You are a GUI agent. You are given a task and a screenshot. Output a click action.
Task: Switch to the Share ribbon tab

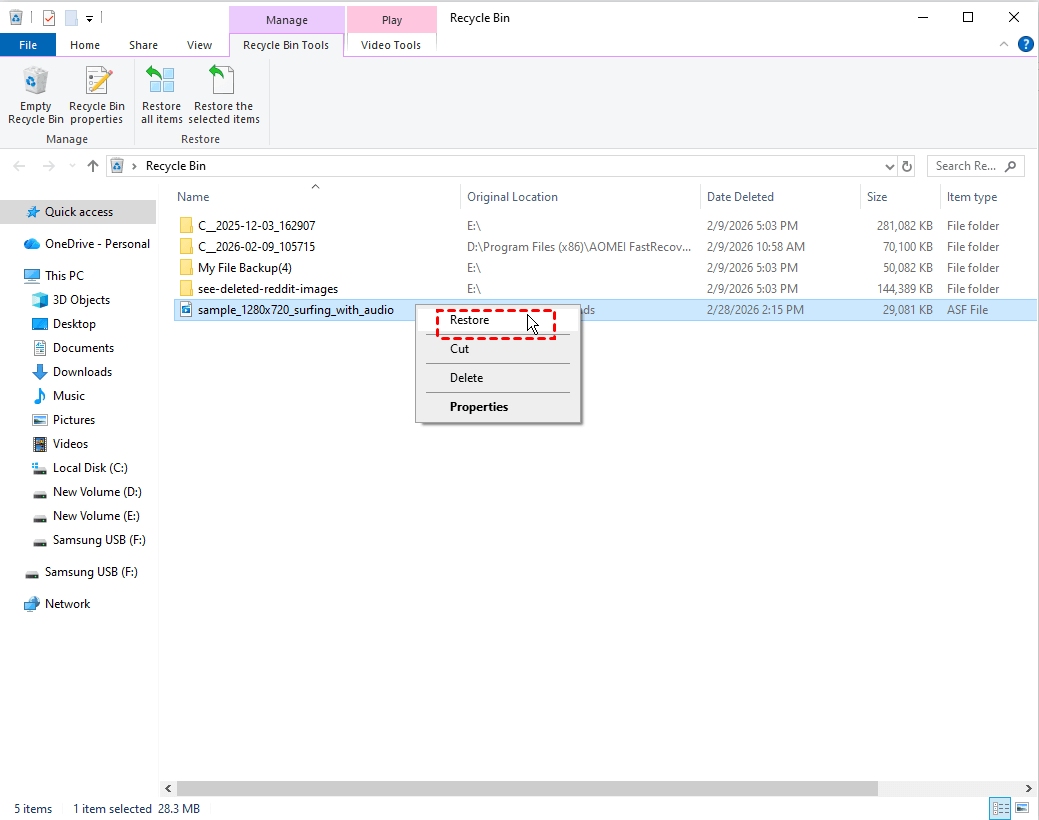[143, 45]
